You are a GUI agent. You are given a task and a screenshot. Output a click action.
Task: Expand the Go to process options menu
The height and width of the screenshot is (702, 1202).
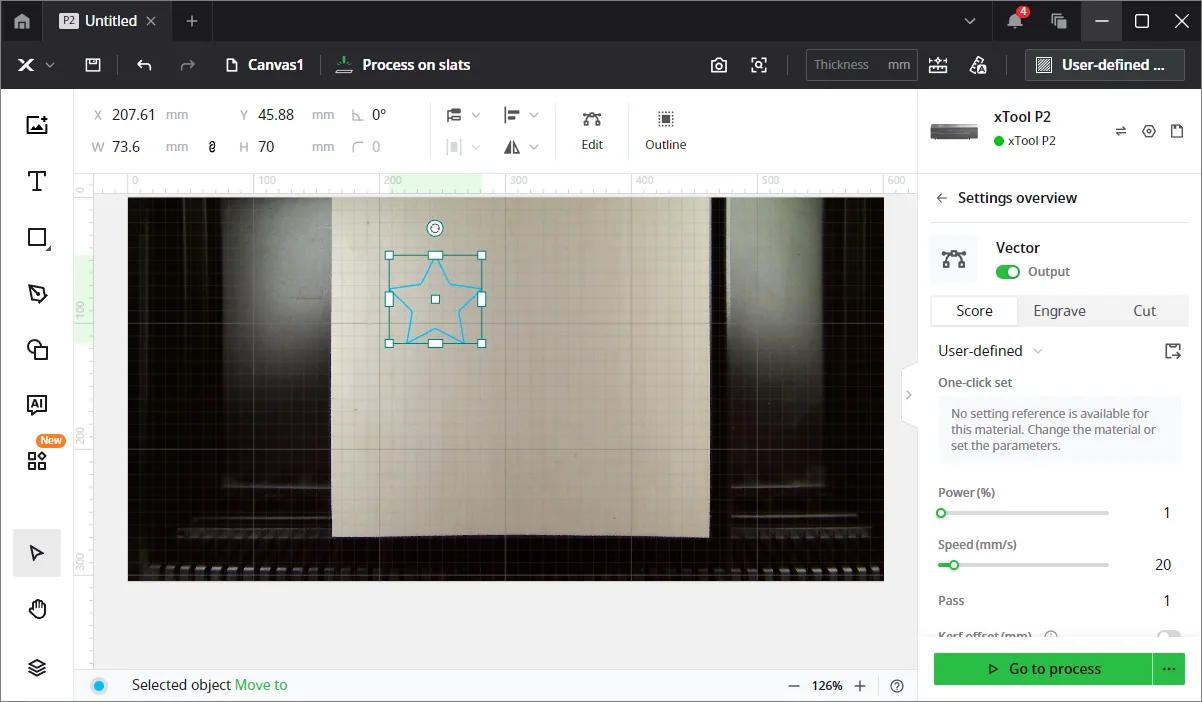(1168, 669)
